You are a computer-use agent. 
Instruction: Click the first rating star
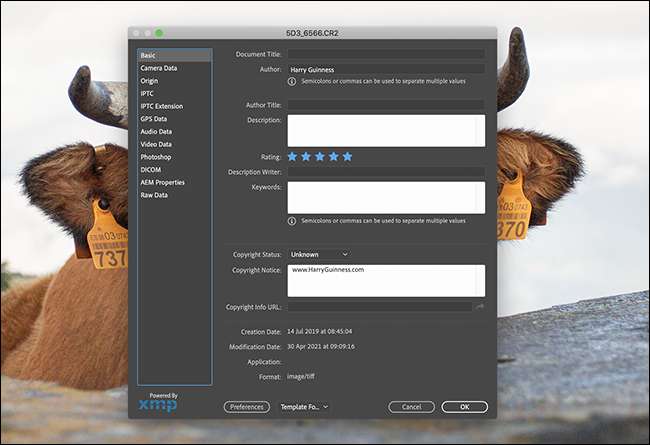[x=292, y=156]
